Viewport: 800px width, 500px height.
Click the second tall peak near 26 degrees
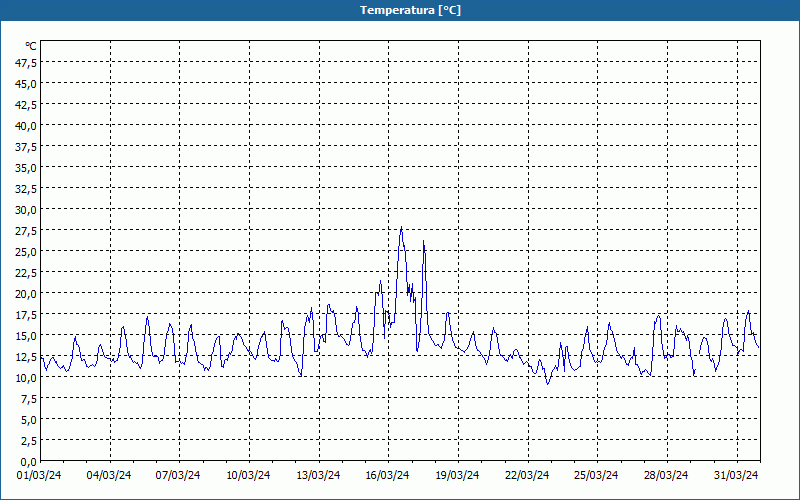[x=423, y=242]
